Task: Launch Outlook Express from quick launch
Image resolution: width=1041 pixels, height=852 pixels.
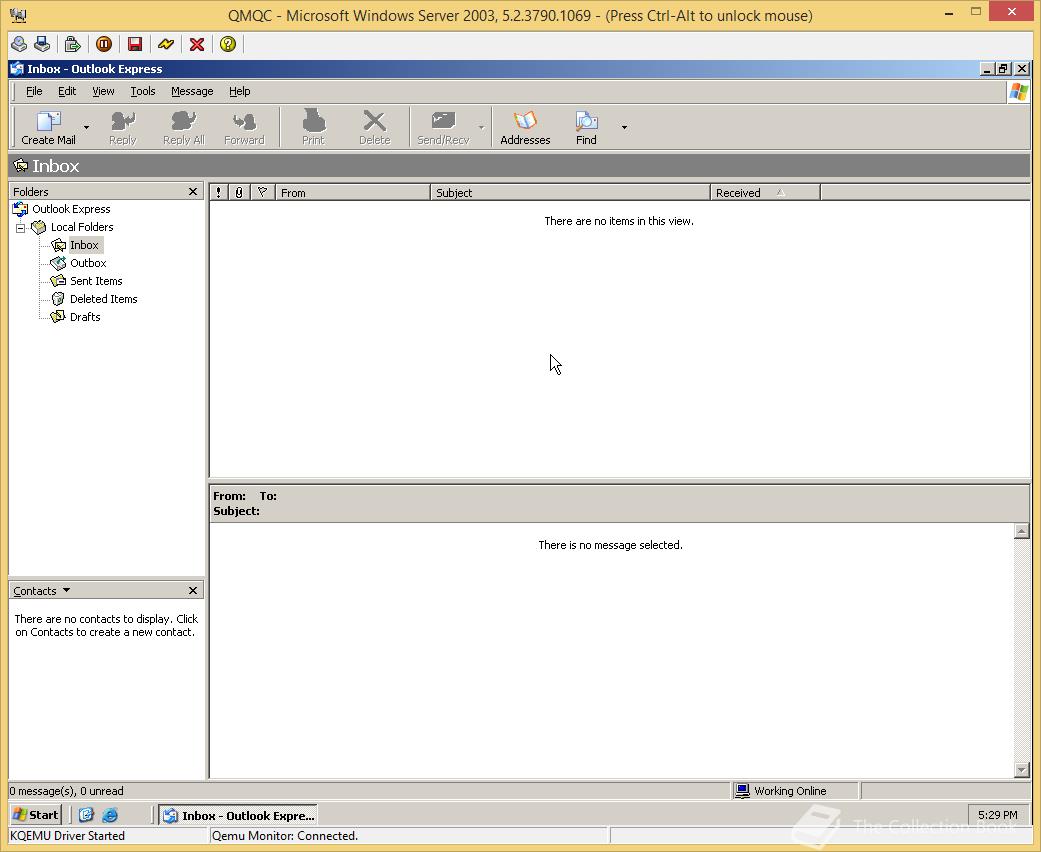Action: point(86,815)
